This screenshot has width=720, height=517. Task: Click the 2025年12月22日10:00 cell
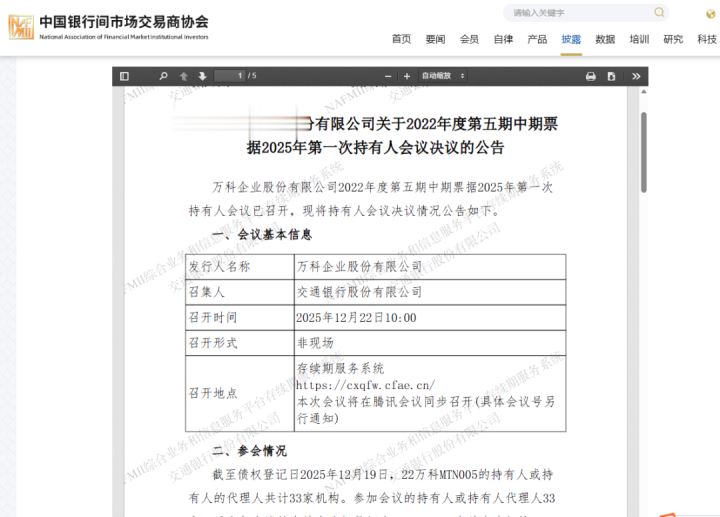(x=430, y=318)
